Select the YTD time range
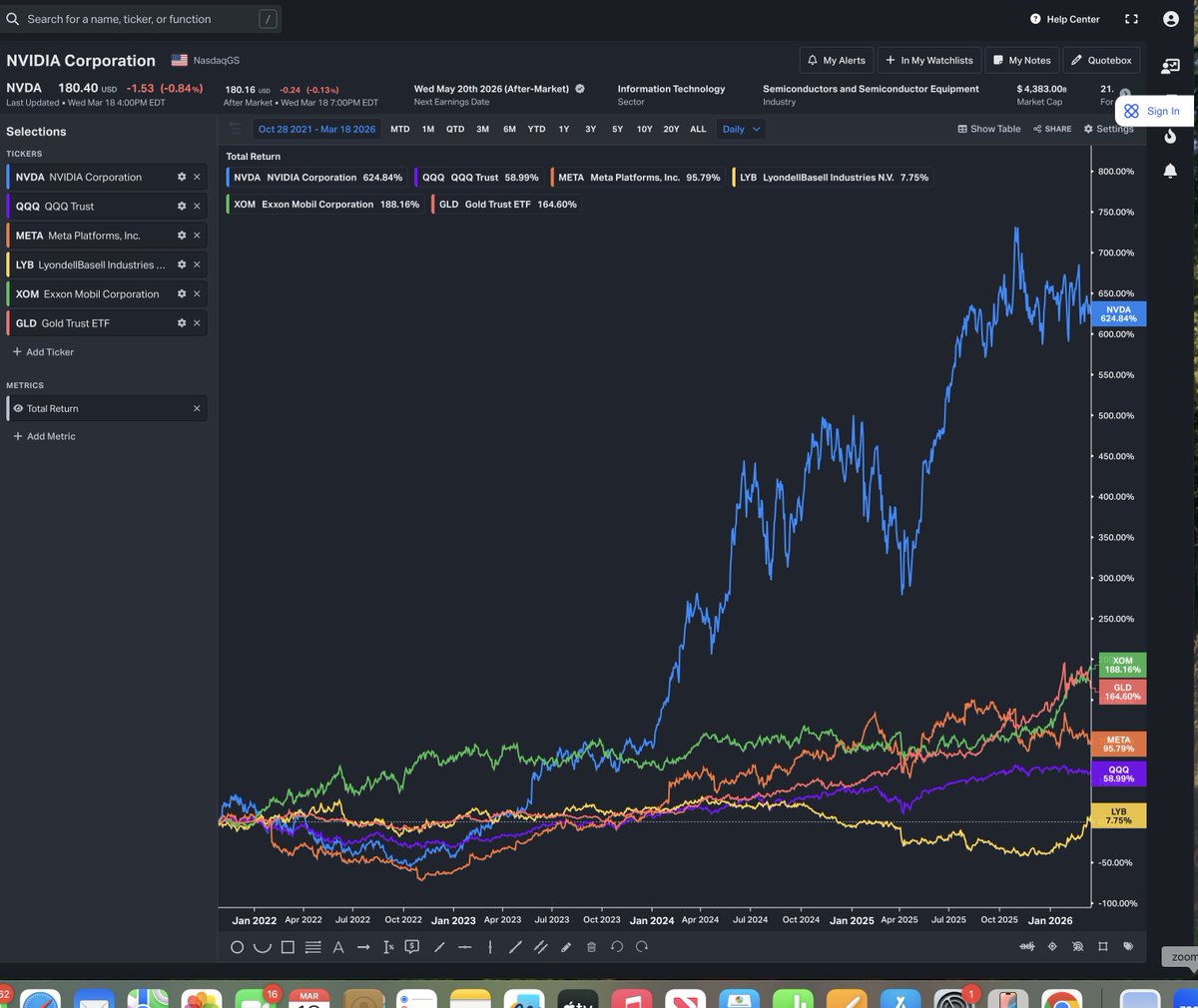Image resolution: width=1198 pixels, height=1008 pixels. click(x=536, y=129)
